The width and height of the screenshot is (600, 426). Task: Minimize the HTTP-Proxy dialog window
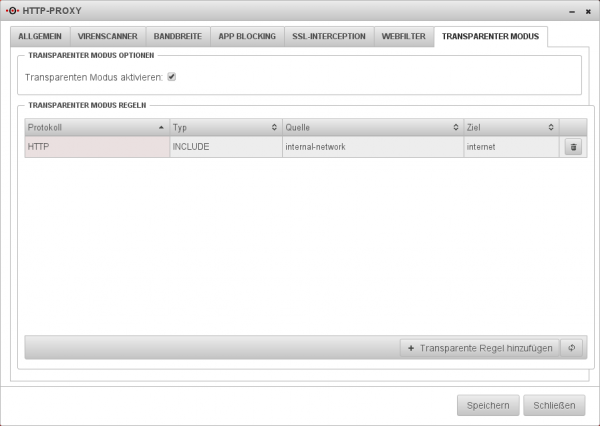click(x=571, y=12)
